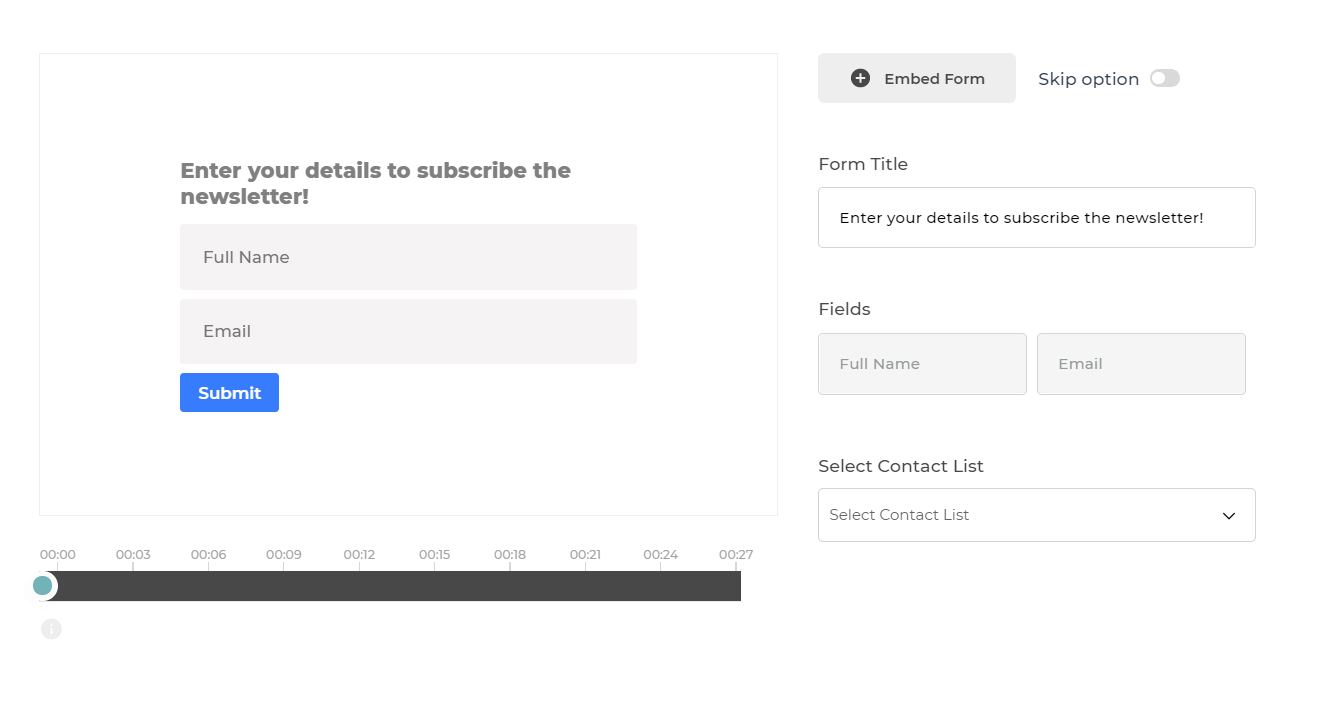
Task: Click the Full Name preview input
Action: [x=408, y=257]
